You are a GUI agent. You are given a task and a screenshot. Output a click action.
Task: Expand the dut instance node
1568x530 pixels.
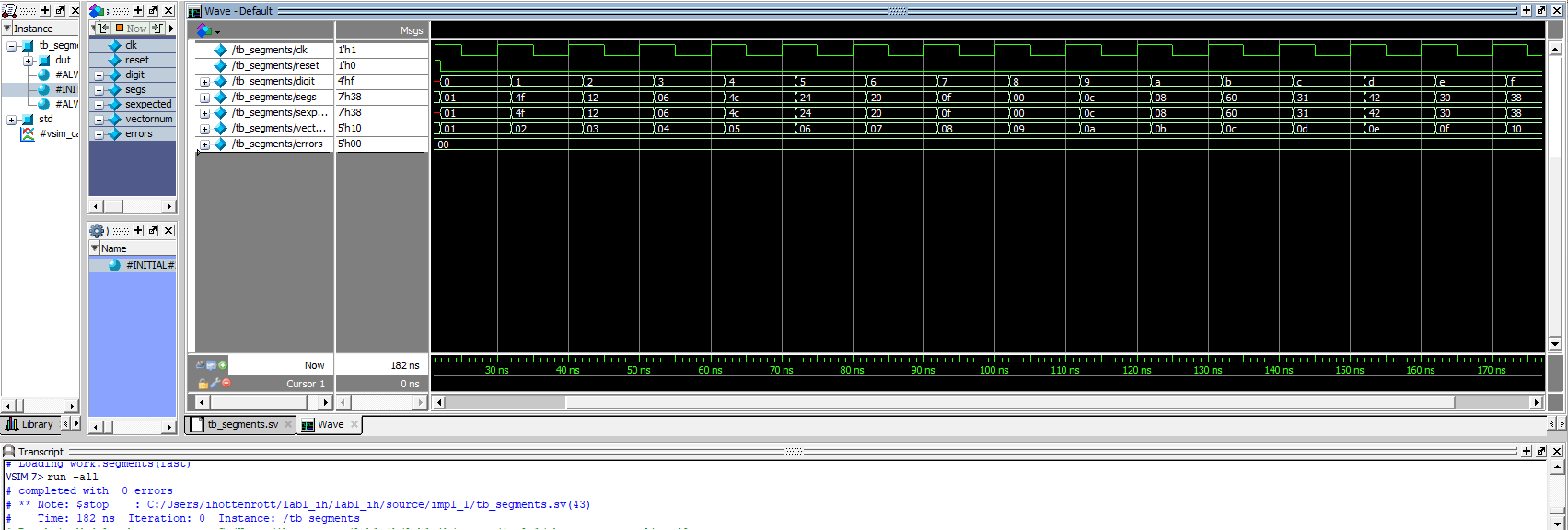click(x=28, y=61)
